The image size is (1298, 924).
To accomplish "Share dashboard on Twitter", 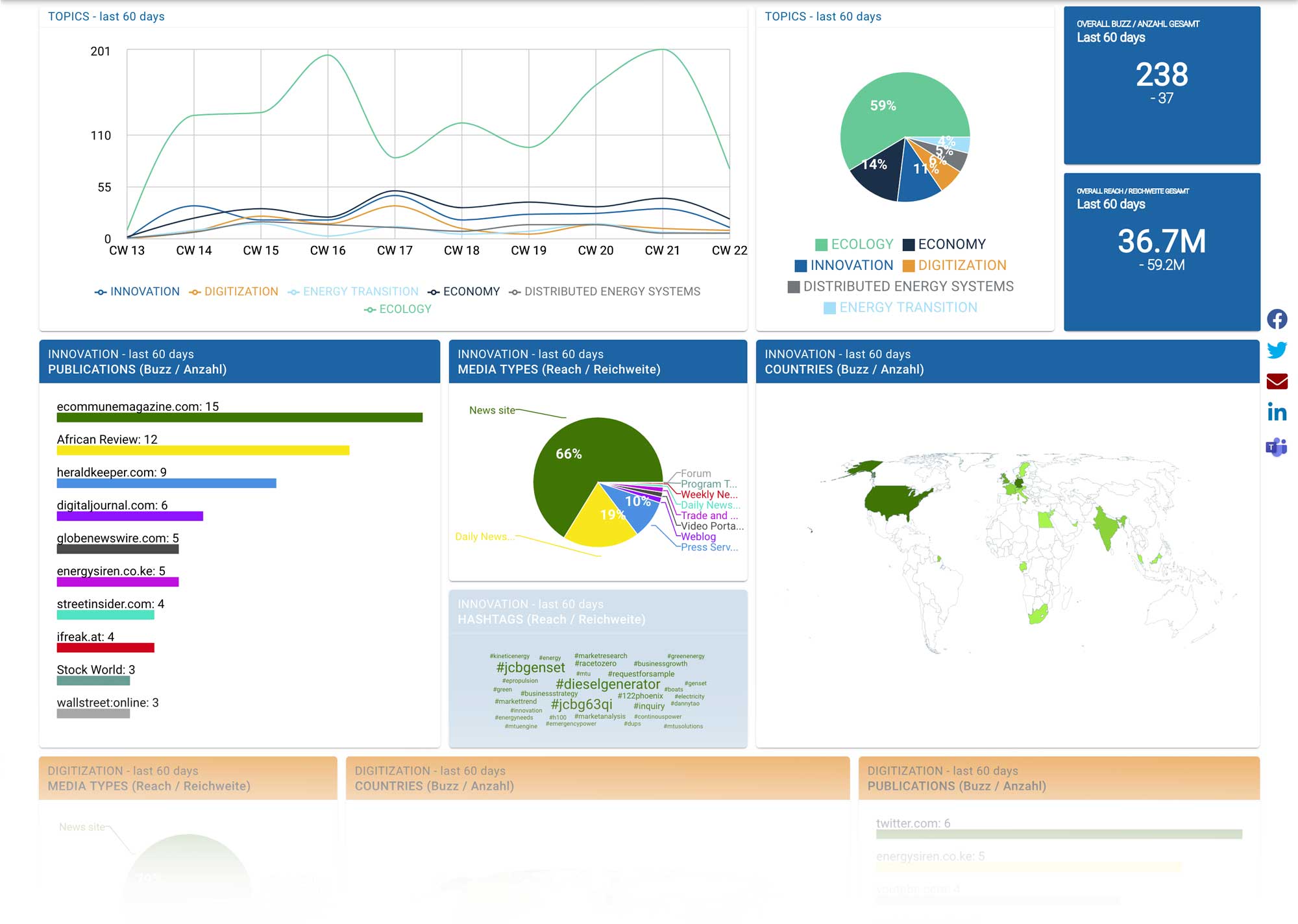I will (1277, 350).
